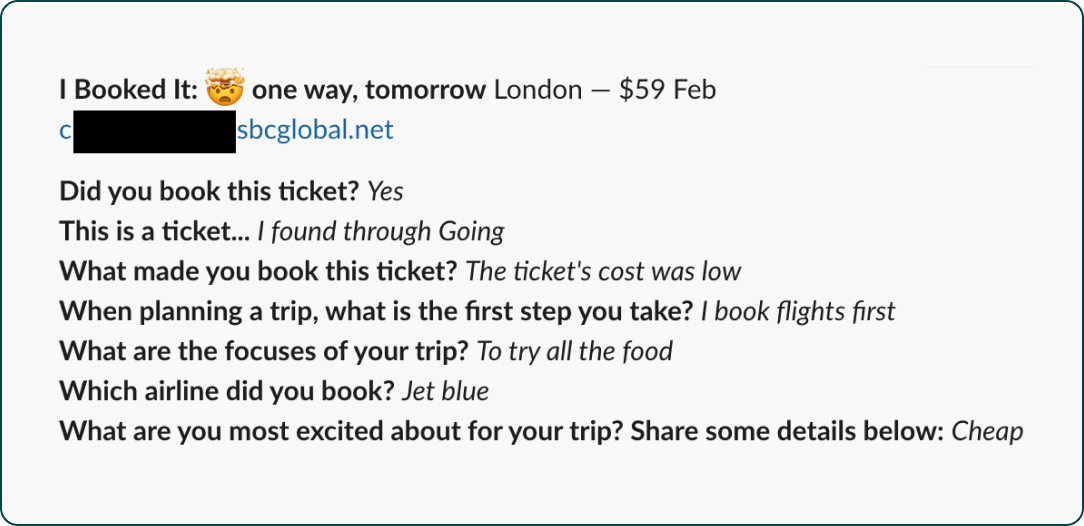The width and height of the screenshot is (1084, 526).
Task: Click the 'Did you book this ticket?' question
Action: tap(208, 191)
